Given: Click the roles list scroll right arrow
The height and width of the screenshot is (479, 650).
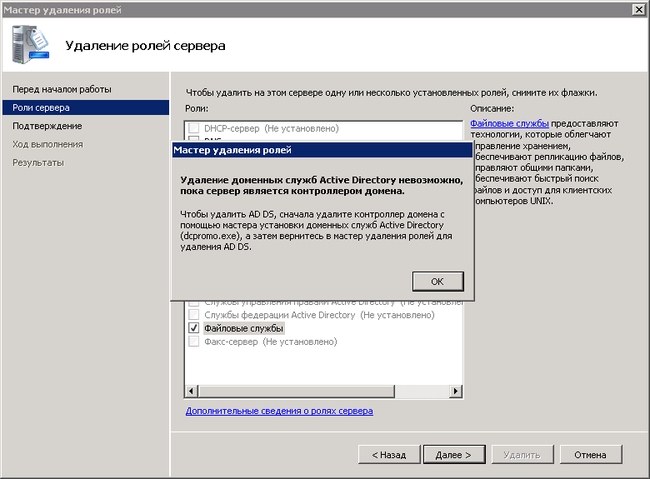Looking at the screenshot, I should click(456, 391).
